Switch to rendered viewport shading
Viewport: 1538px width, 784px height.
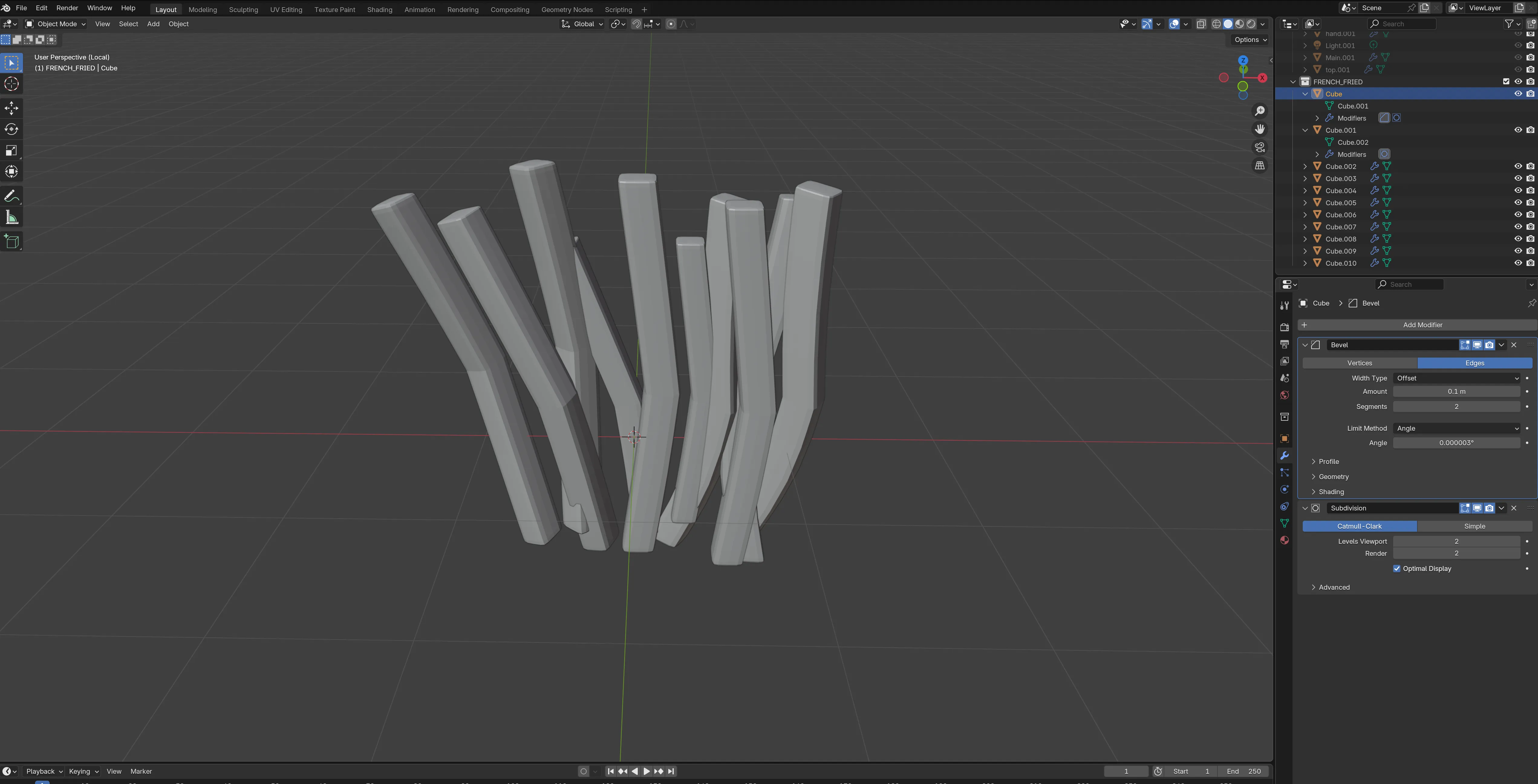(x=1251, y=24)
